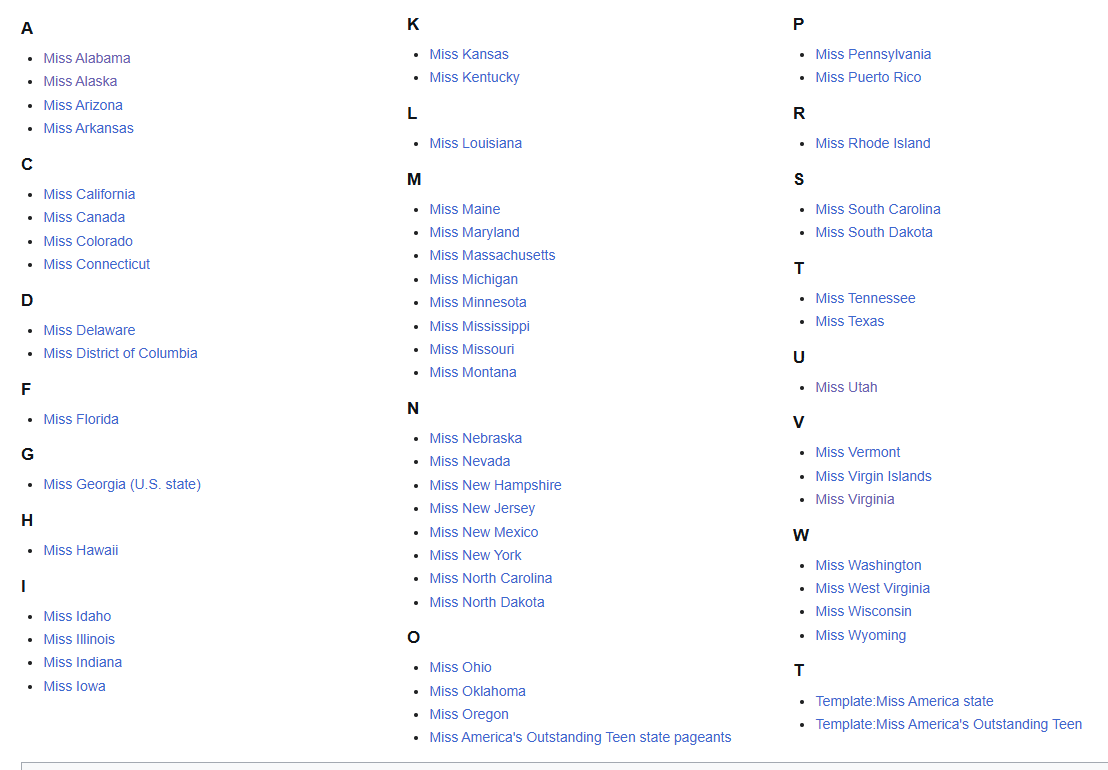The width and height of the screenshot is (1108, 770).
Task: Visit the Miss New York page
Action: coord(475,555)
